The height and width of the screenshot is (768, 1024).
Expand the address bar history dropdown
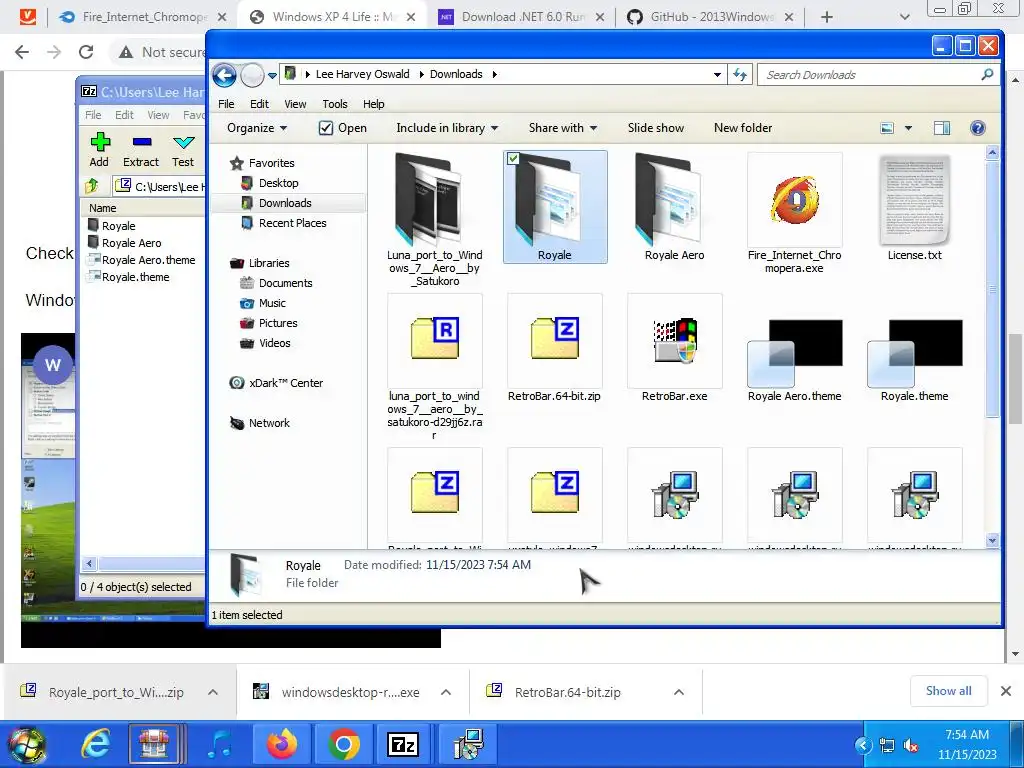tap(717, 74)
